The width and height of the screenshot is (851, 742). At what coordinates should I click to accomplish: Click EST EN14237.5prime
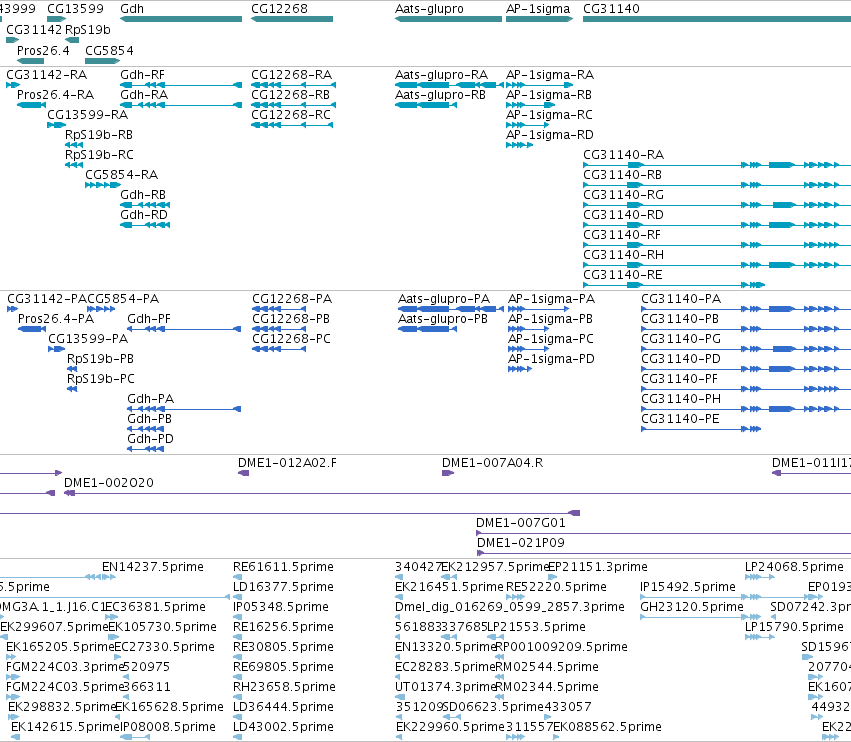[153, 567]
